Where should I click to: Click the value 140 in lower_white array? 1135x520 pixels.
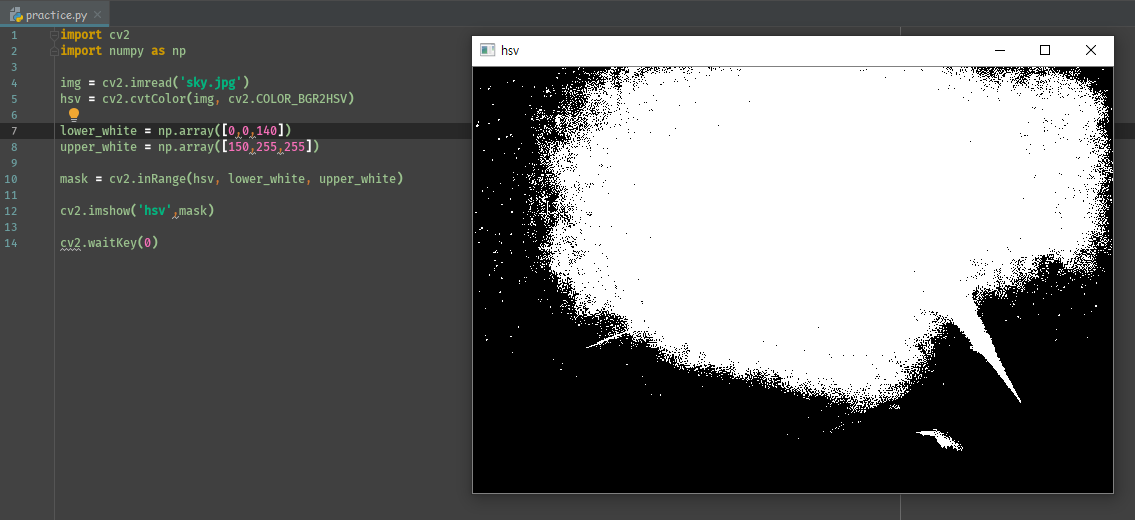pos(267,131)
